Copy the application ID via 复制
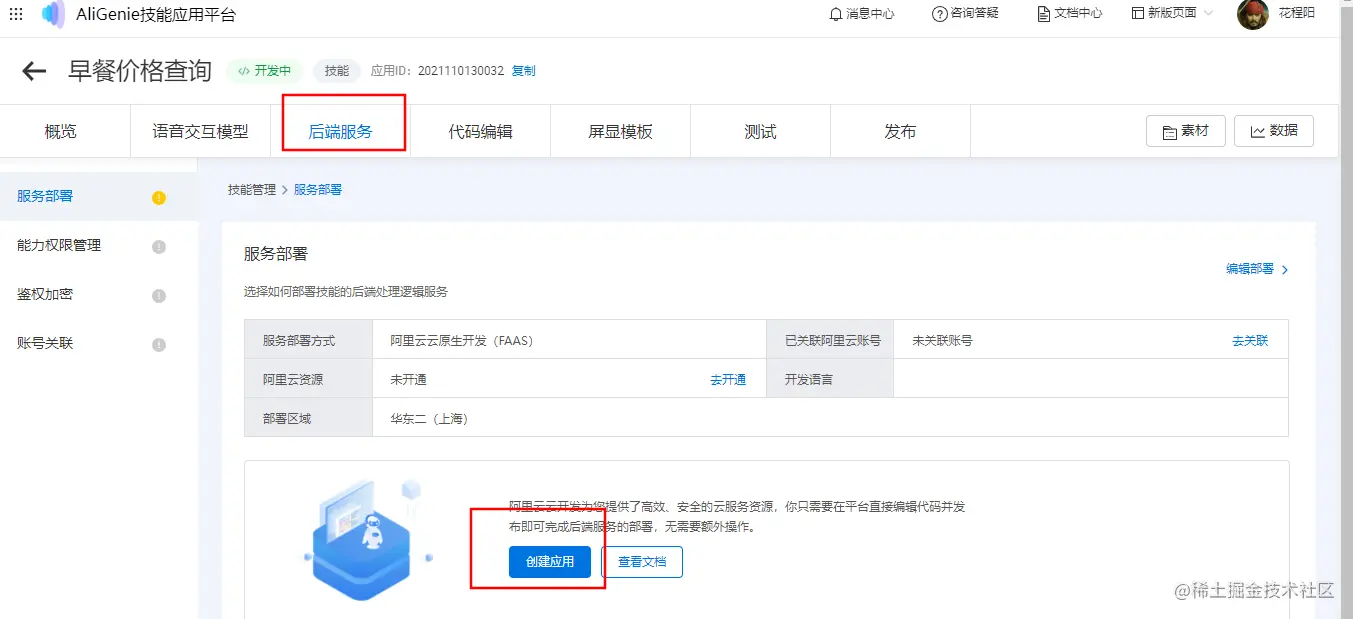Screen dimensions: 1353x619 [523, 71]
